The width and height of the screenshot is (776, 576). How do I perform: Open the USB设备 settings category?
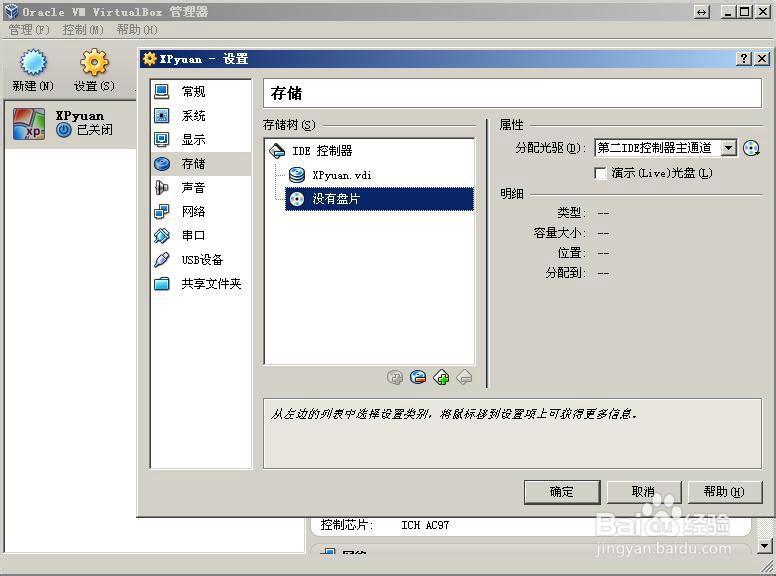click(200, 260)
